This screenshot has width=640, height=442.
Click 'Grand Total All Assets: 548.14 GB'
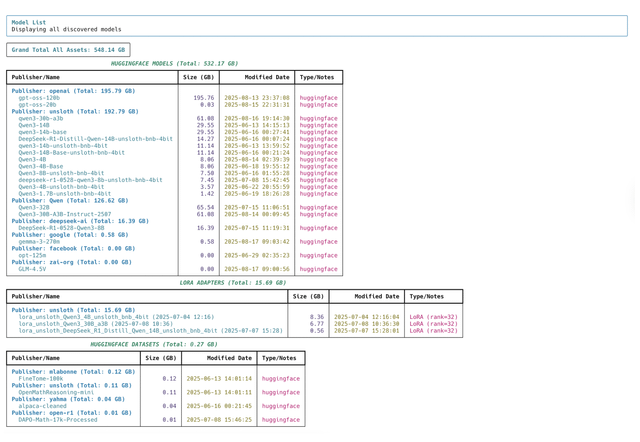click(68, 50)
